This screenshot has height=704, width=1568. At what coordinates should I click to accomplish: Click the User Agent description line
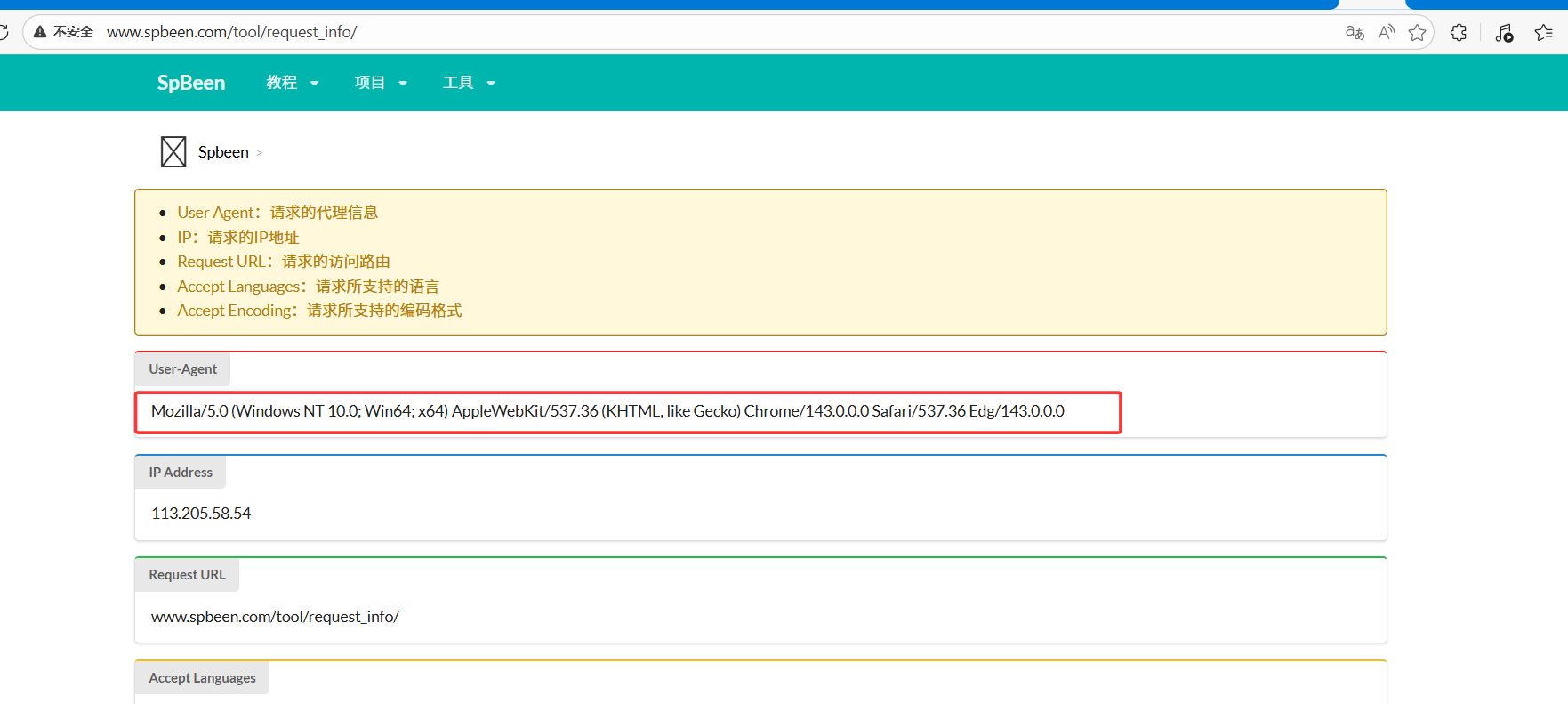[x=277, y=213]
